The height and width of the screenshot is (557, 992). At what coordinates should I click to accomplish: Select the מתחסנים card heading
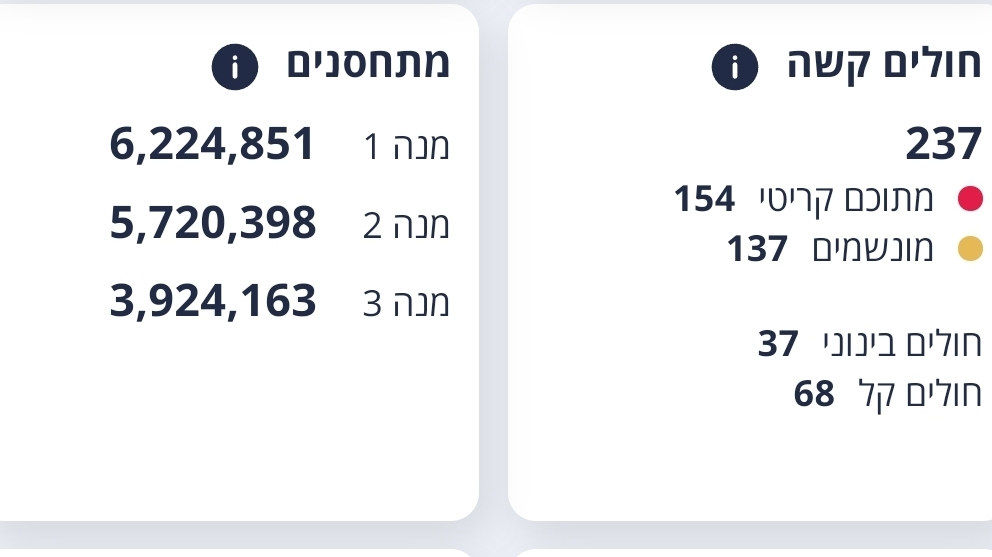(x=368, y=63)
